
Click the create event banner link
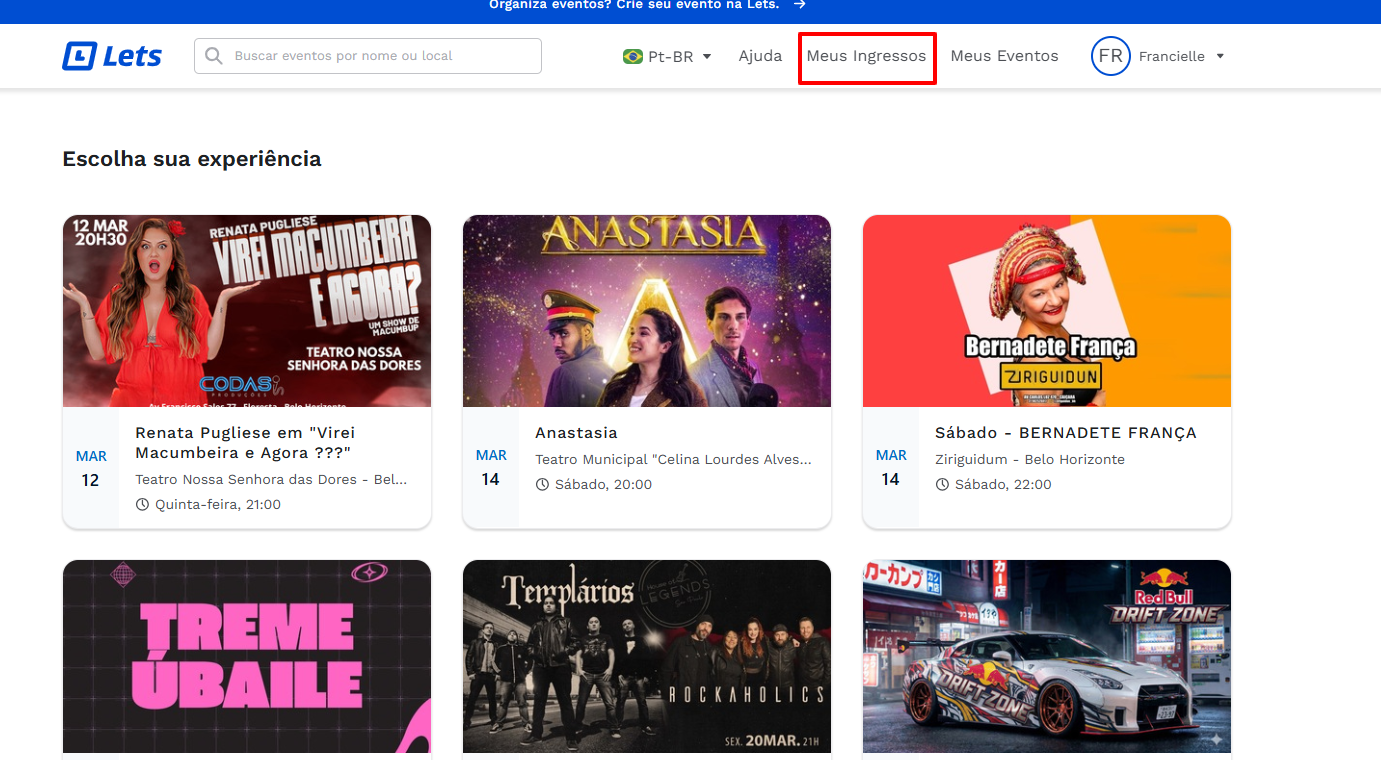pos(634,5)
